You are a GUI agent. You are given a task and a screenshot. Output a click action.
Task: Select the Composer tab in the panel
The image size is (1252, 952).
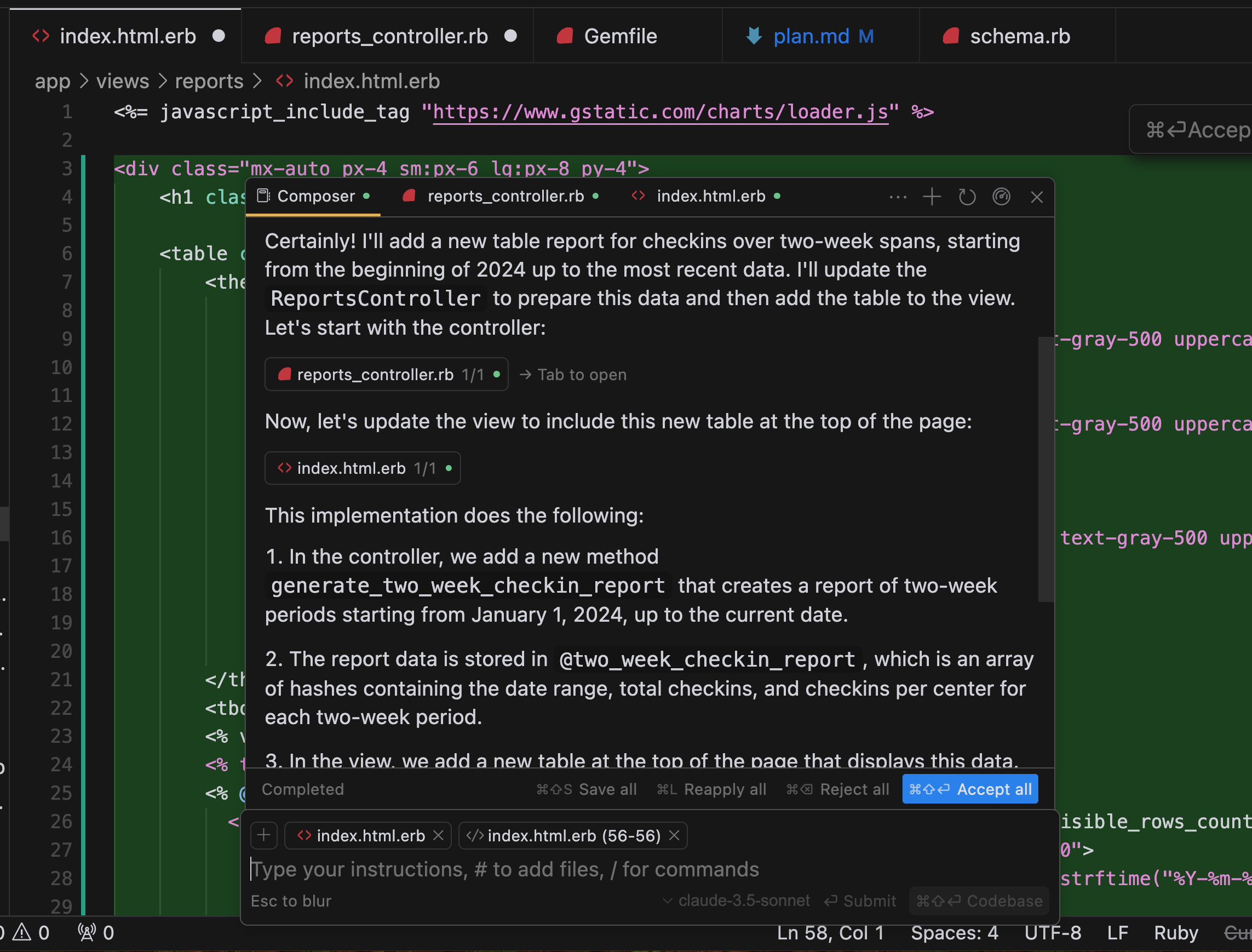(x=315, y=196)
